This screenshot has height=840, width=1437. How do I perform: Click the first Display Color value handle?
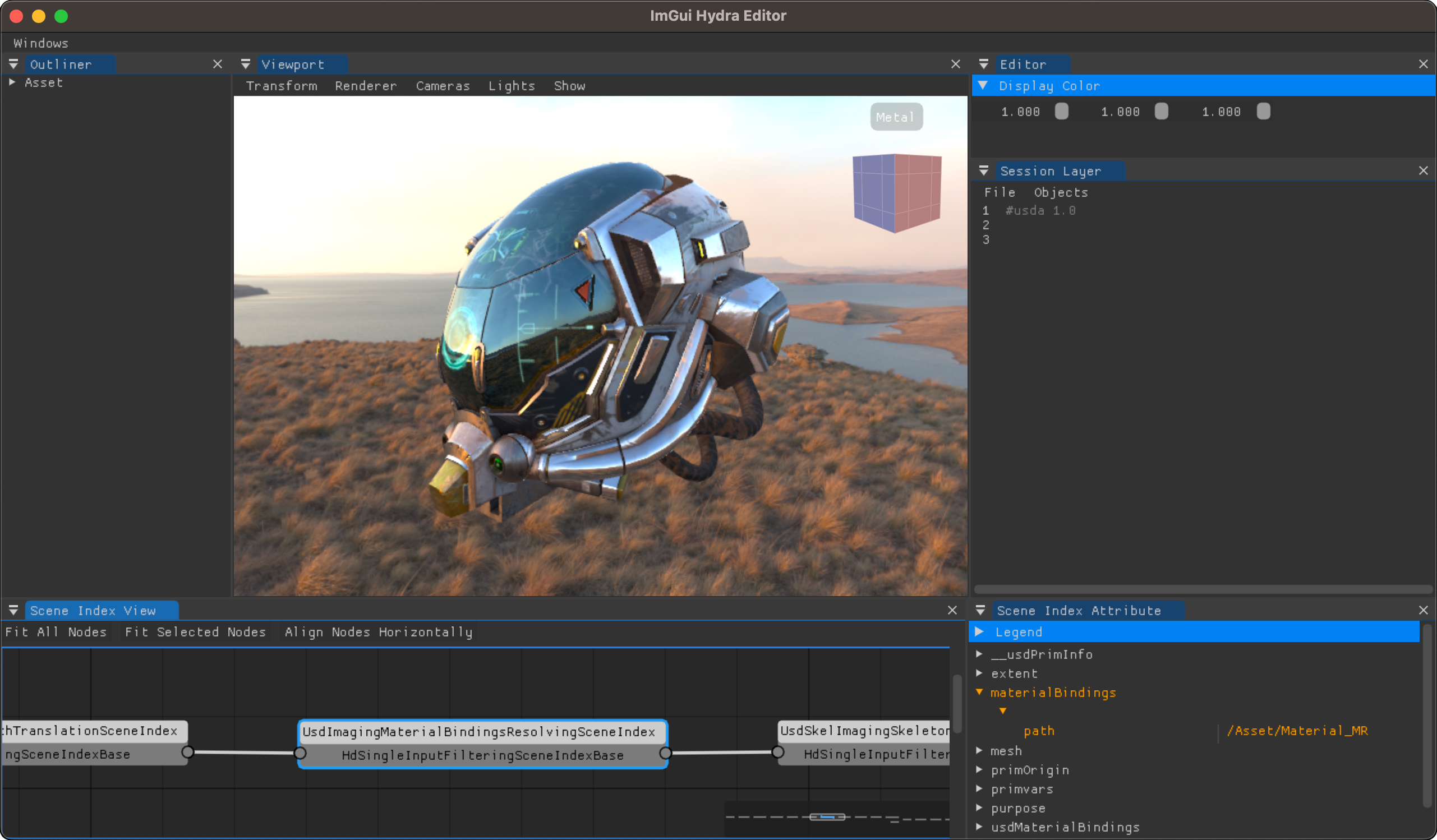1061,111
